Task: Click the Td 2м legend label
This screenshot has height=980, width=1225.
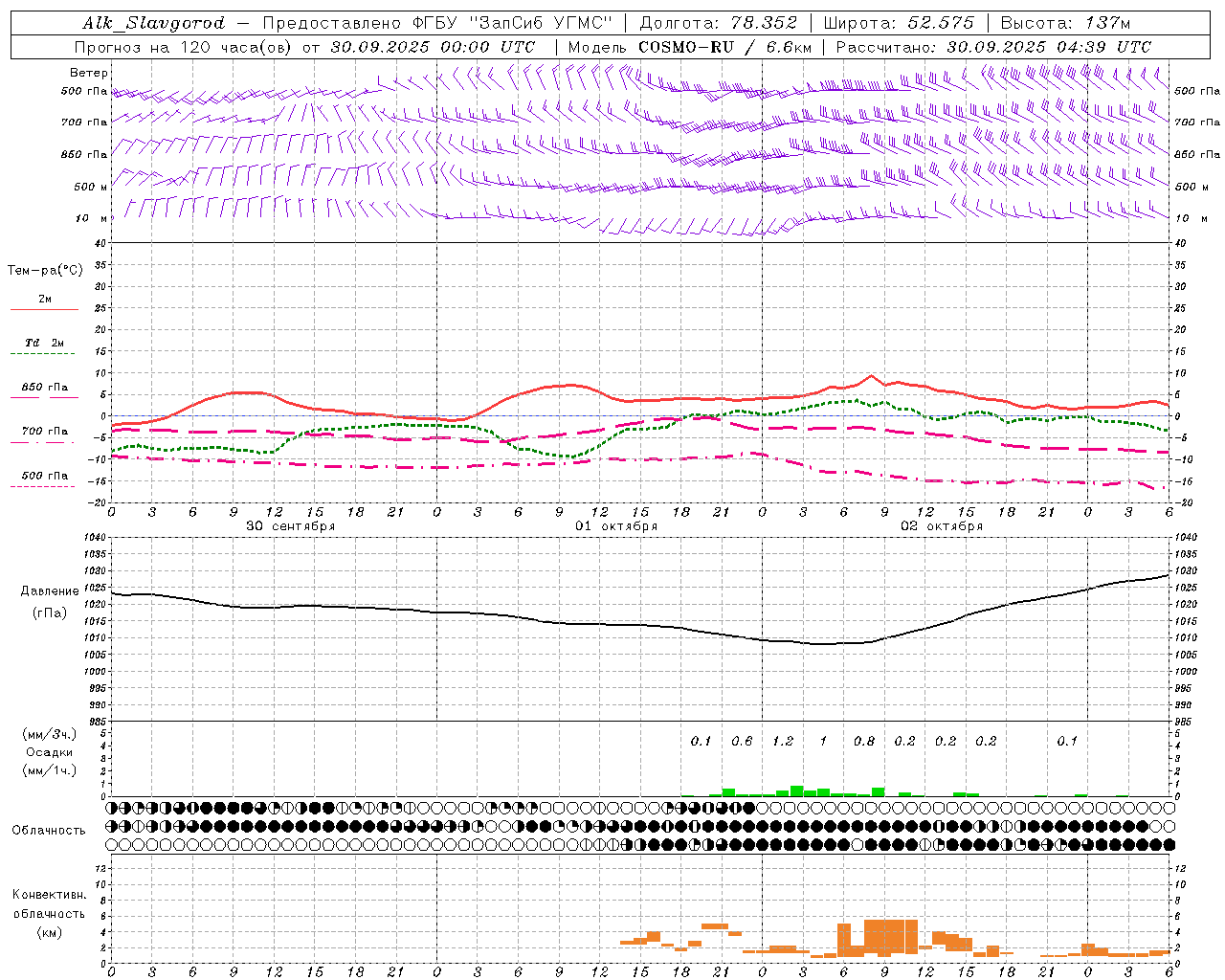Action: (x=45, y=343)
